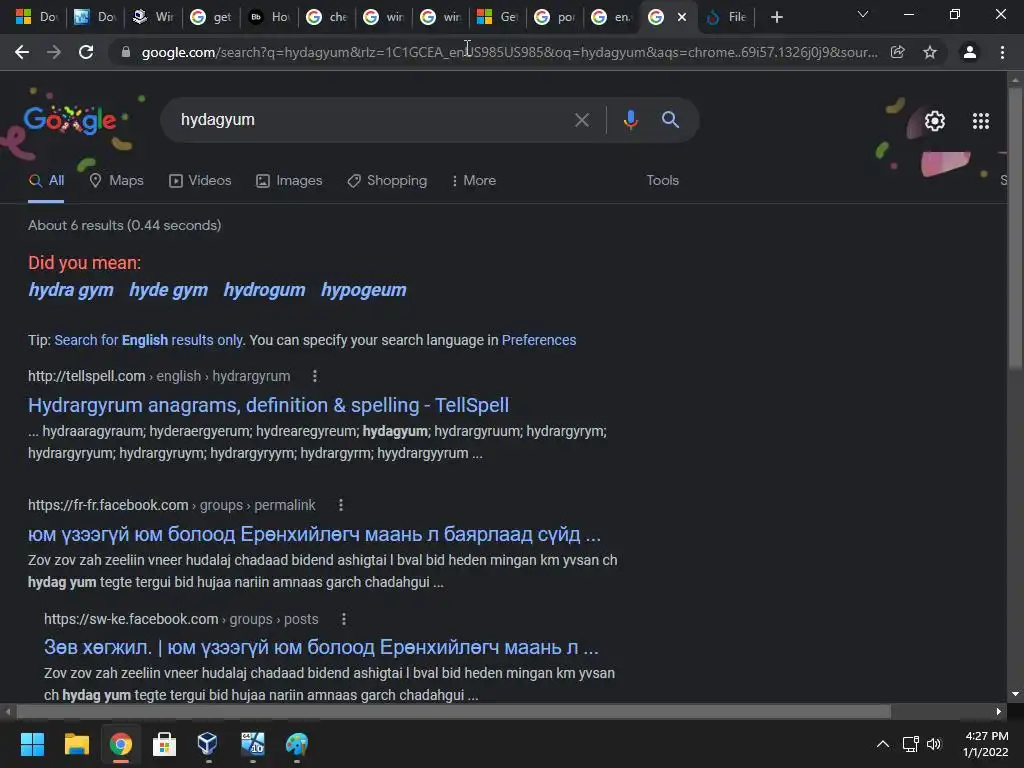Search for English results only
This screenshot has height=768, width=1024.
tap(148, 340)
